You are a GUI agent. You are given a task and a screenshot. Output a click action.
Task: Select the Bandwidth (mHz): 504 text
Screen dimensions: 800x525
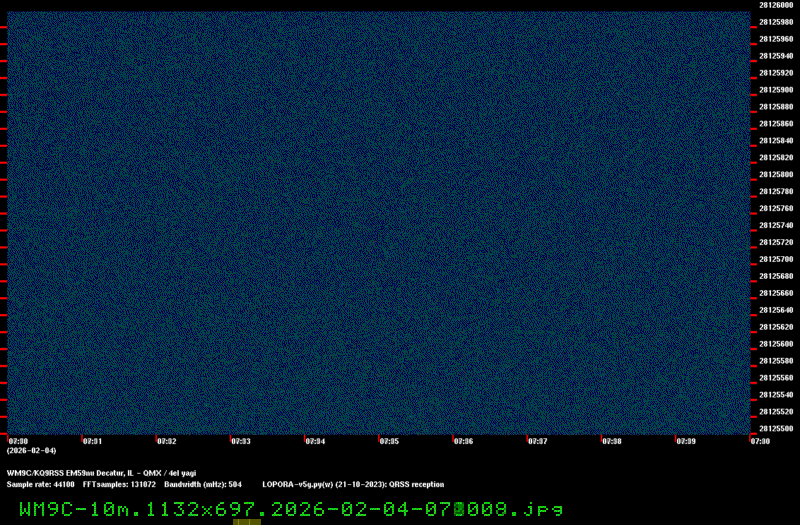203,484
